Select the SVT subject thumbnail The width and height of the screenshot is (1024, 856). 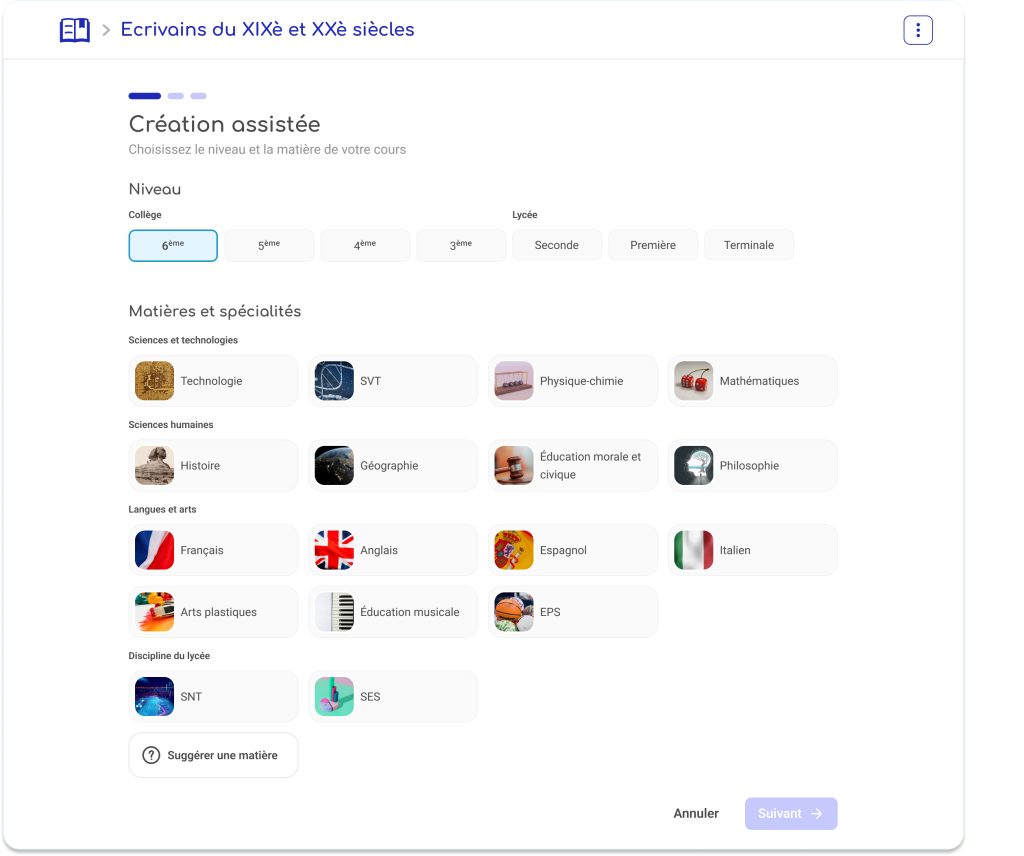(x=334, y=381)
